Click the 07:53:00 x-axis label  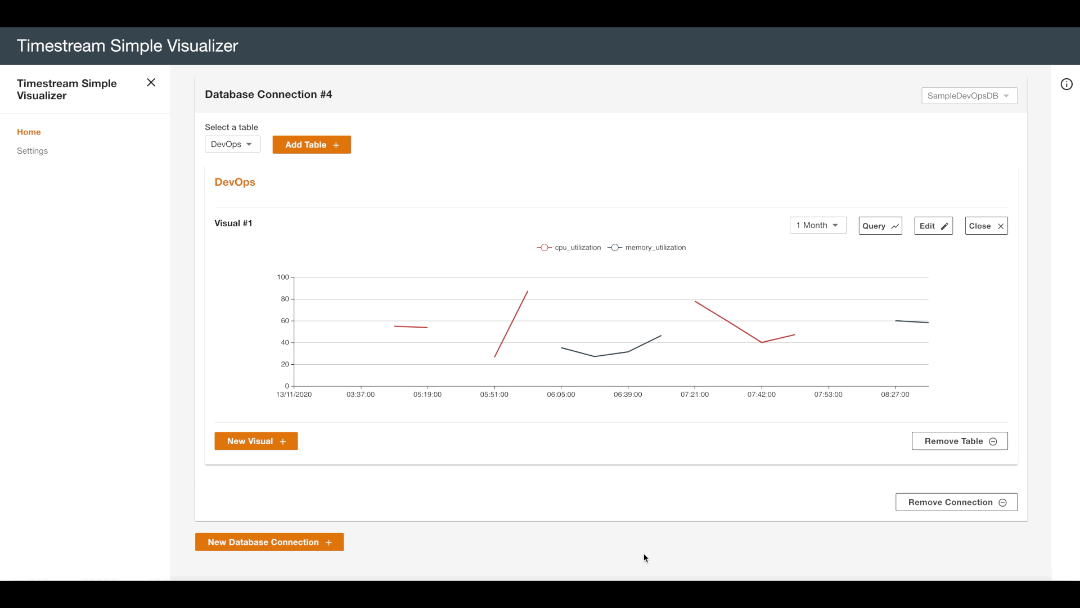pos(828,395)
